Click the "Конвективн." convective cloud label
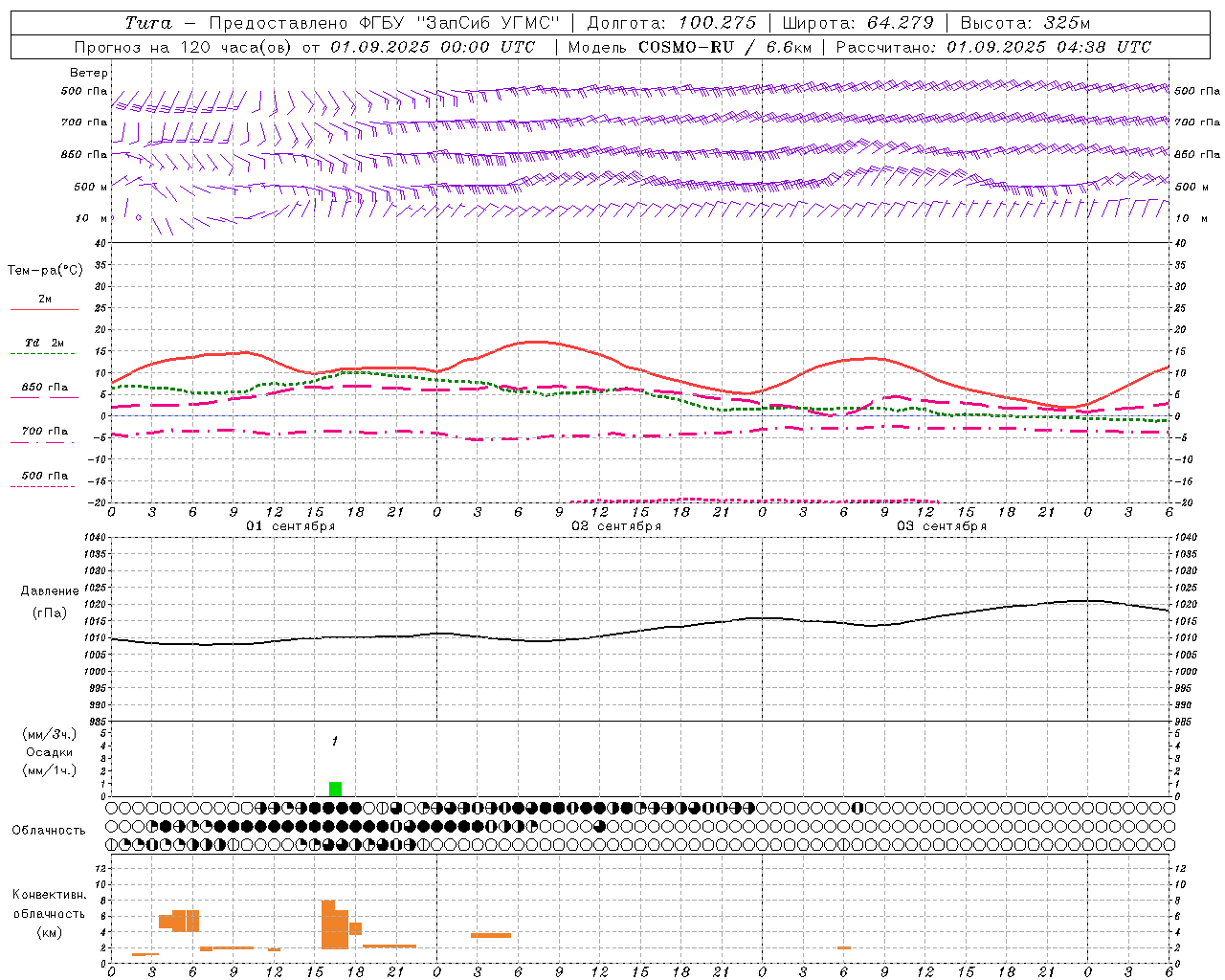The width and height of the screenshot is (1225, 980). click(x=49, y=895)
